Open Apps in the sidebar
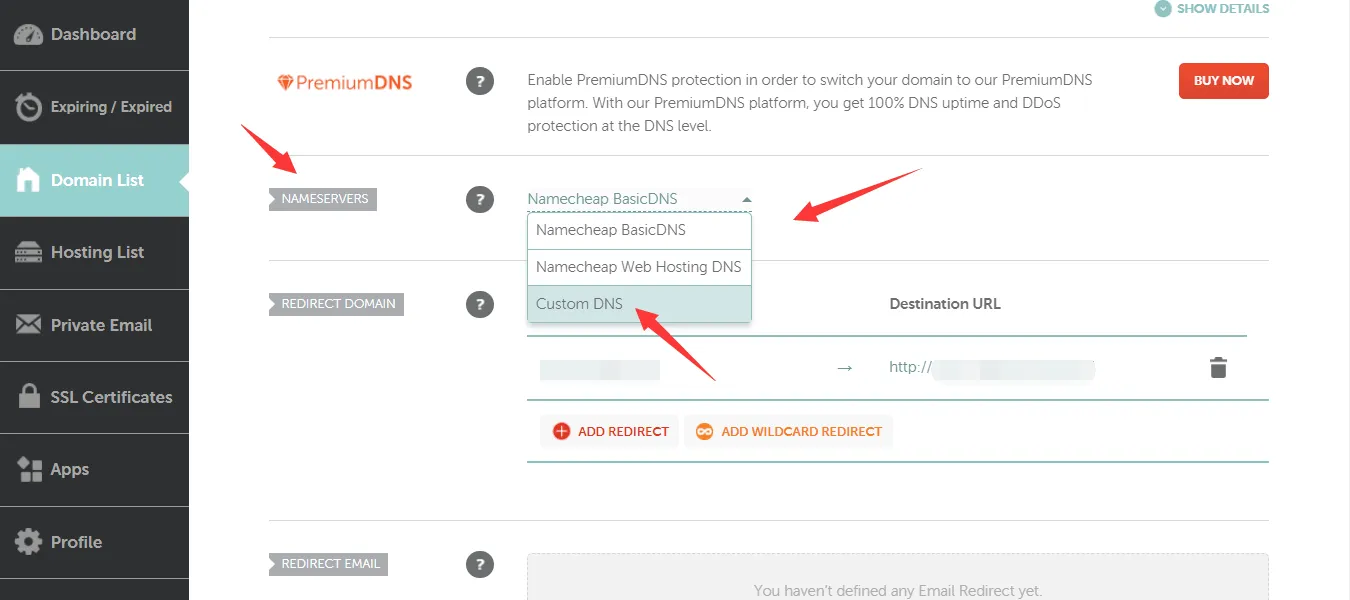1350x600 pixels. [69, 470]
